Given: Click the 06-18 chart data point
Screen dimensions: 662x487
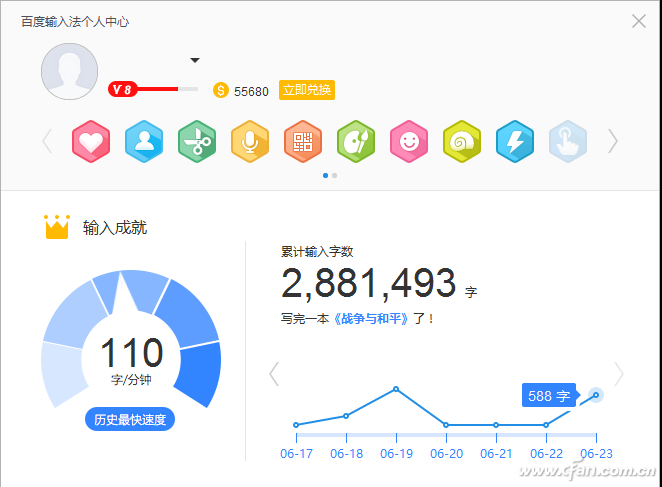Looking at the screenshot, I should pyautogui.click(x=346, y=416).
